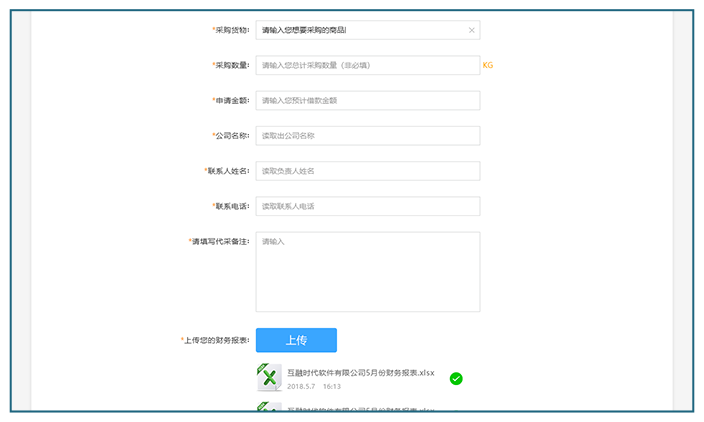Focus the 联系人姓名 contact name input
The width and height of the screenshot is (704, 422).
[x=367, y=171]
